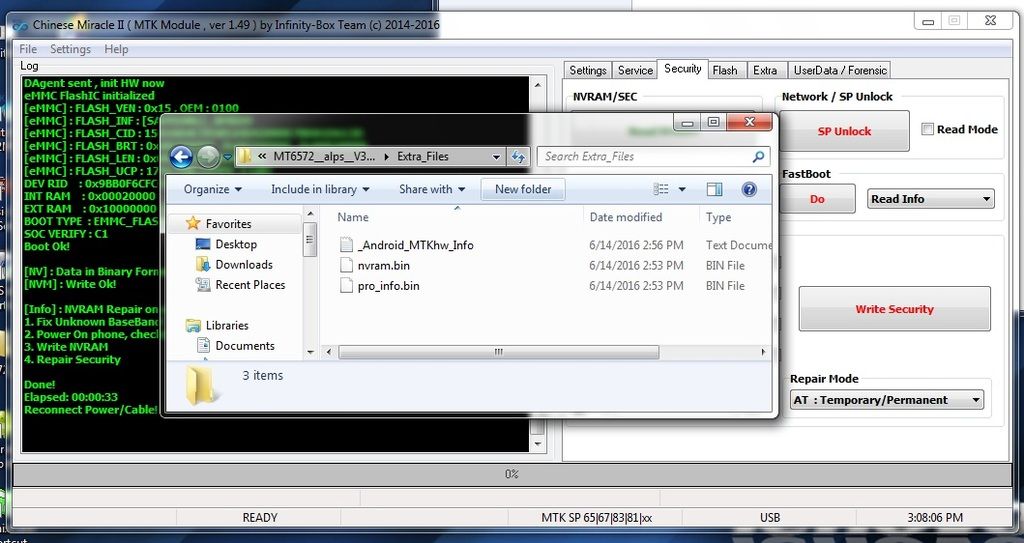Viewport: 1024px width, 543px height.
Task: Select the nvram.bin file
Action: coord(383,265)
